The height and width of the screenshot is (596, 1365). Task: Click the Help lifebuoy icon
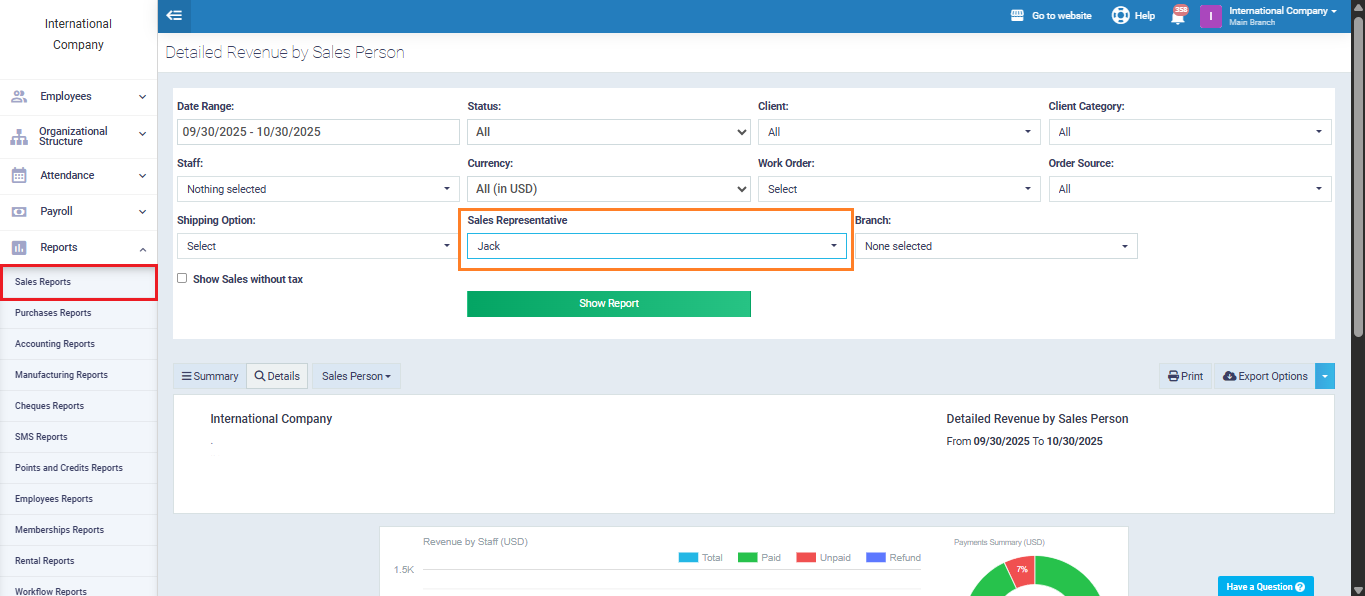[1120, 16]
